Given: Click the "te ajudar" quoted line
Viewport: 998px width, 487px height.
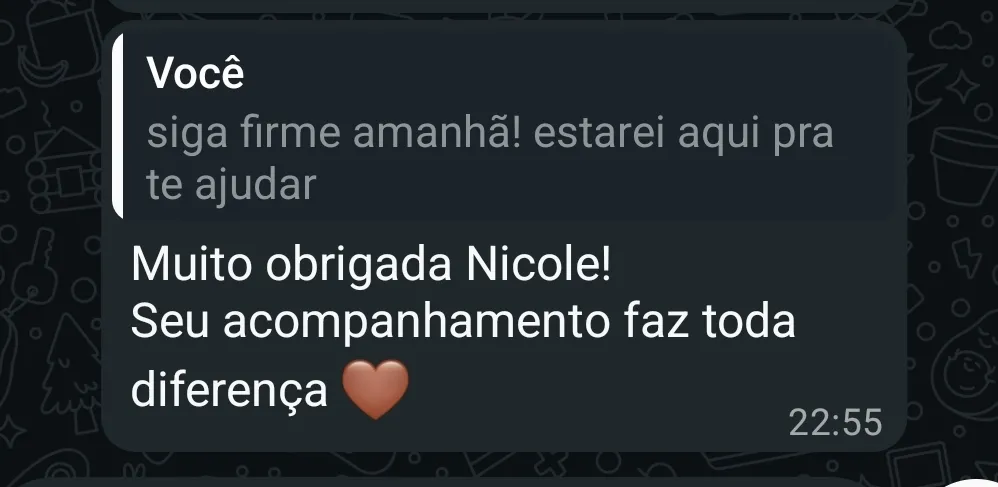Looking at the screenshot, I should click(231, 185).
